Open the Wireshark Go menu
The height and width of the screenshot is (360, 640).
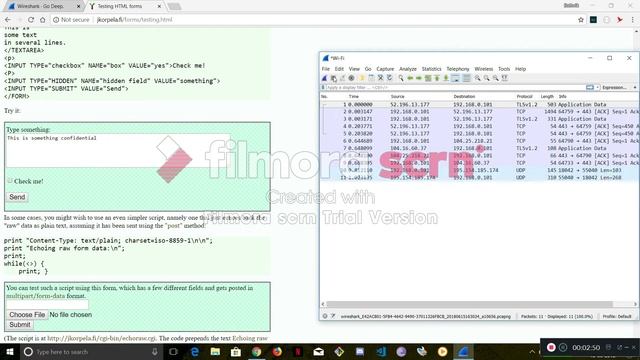pos(368,69)
